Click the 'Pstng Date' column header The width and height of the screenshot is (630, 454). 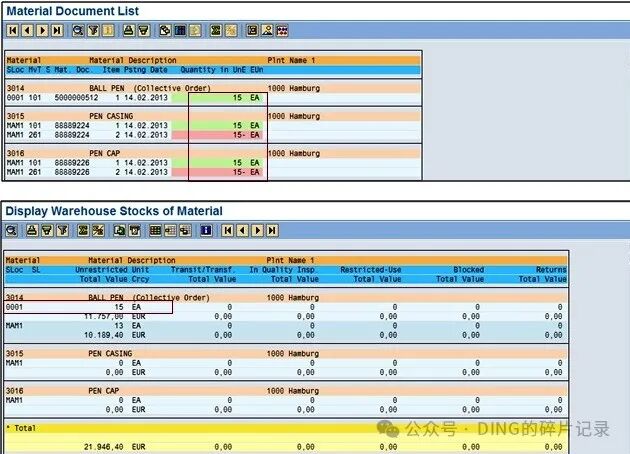coord(145,70)
